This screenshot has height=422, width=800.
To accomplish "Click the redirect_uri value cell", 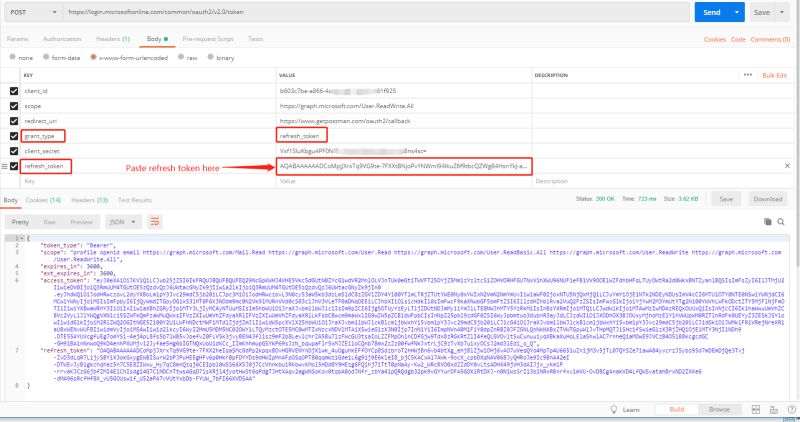I will [404, 121].
